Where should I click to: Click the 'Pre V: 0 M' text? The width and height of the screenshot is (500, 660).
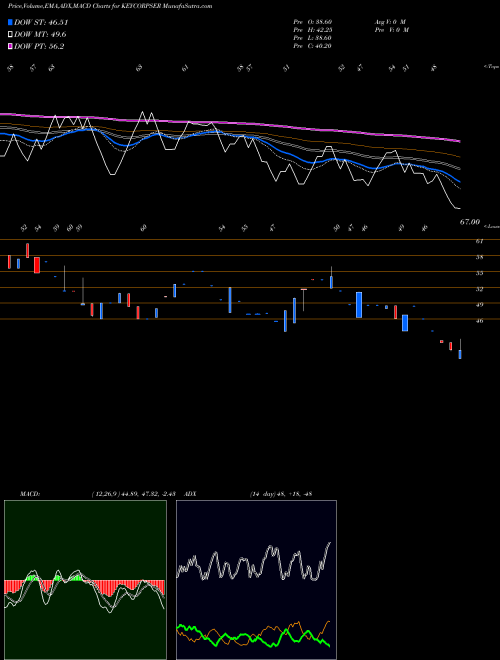coord(392,30)
